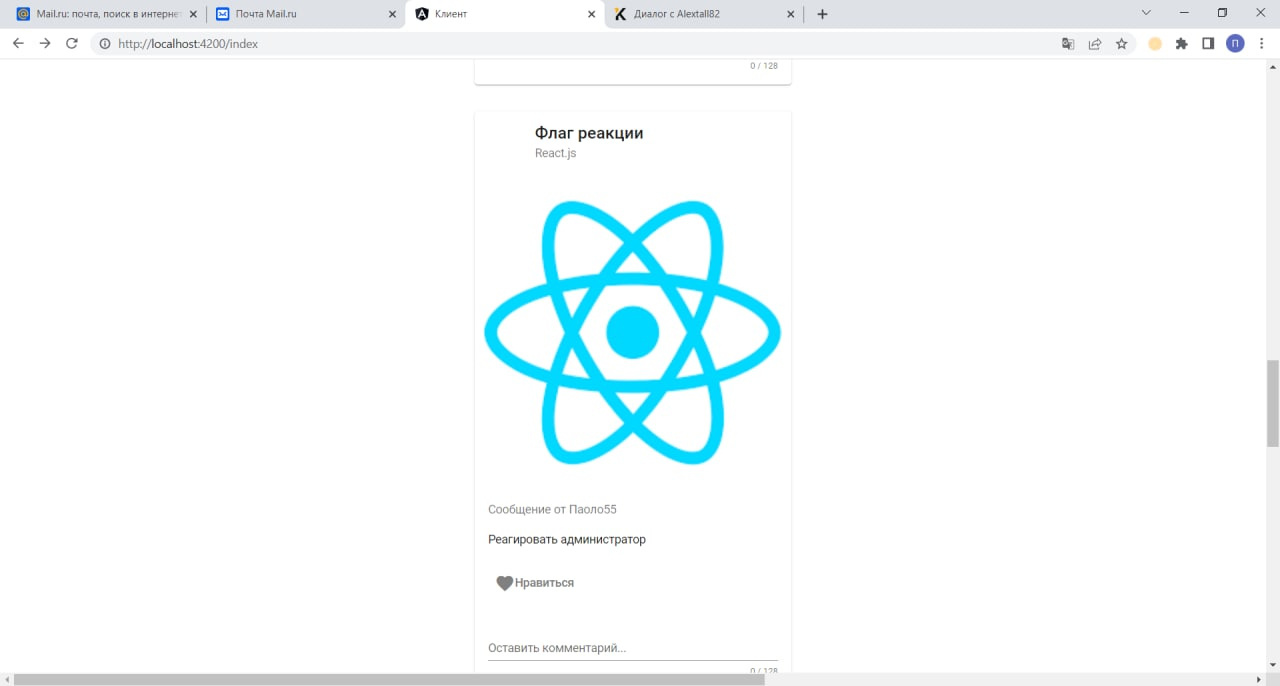The image size is (1280, 686).
Task: Open the Extensions puzzle menu
Action: coord(1181,43)
